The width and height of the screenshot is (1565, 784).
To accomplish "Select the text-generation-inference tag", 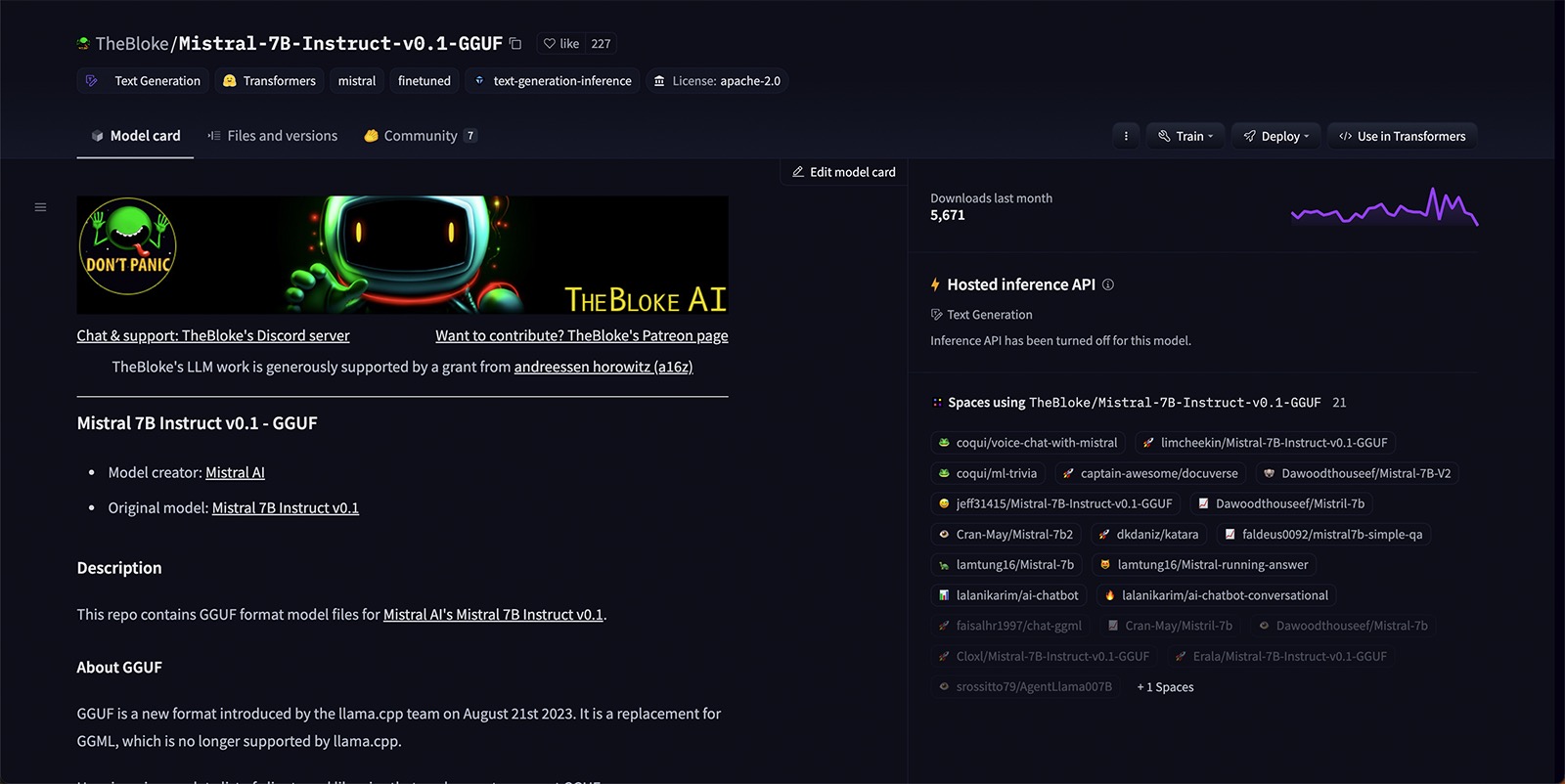I will [553, 81].
